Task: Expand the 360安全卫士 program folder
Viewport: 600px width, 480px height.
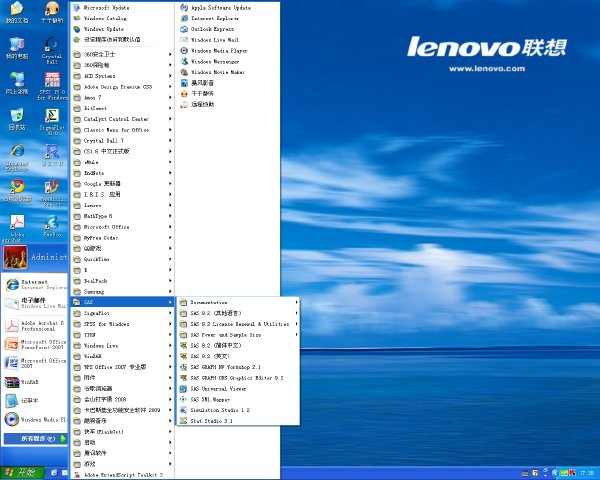Action: 122,54
